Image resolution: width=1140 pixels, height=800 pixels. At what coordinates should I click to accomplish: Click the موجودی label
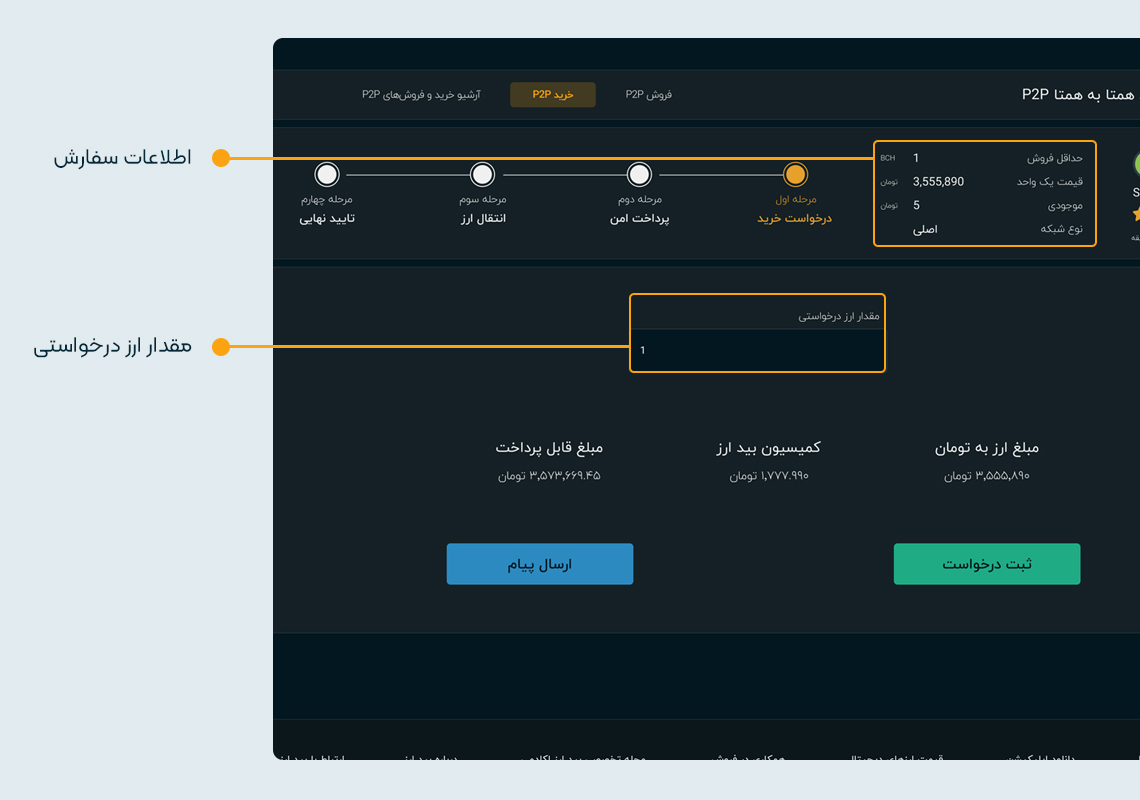point(1065,206)
